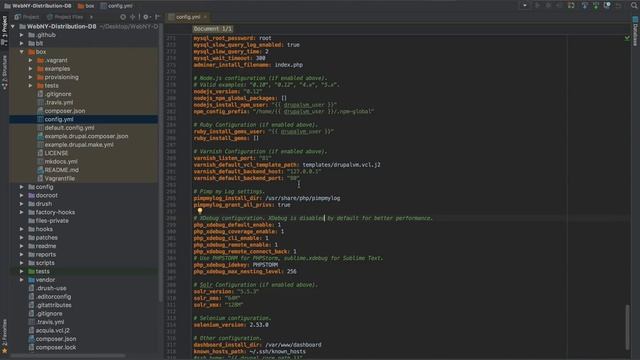Expand the .github folder
This screenshot has width=640, height=360.
click(x=22, y=35)
